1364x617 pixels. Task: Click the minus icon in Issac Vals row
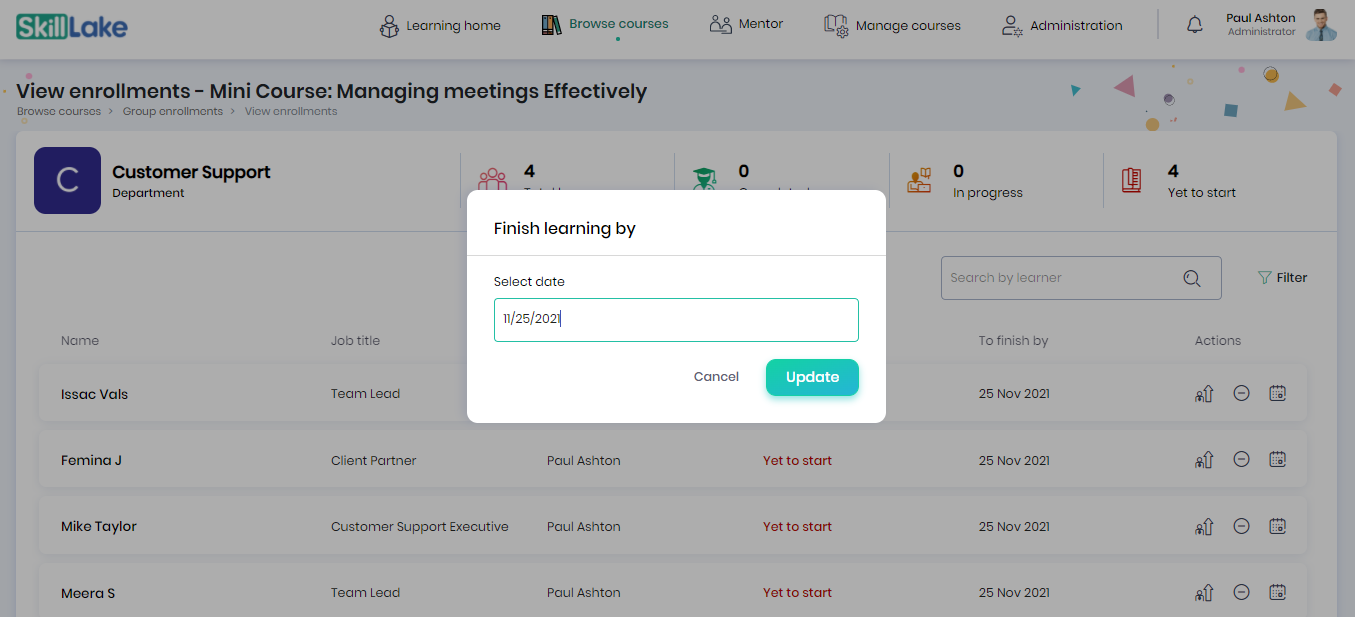tap(1241, 394)
